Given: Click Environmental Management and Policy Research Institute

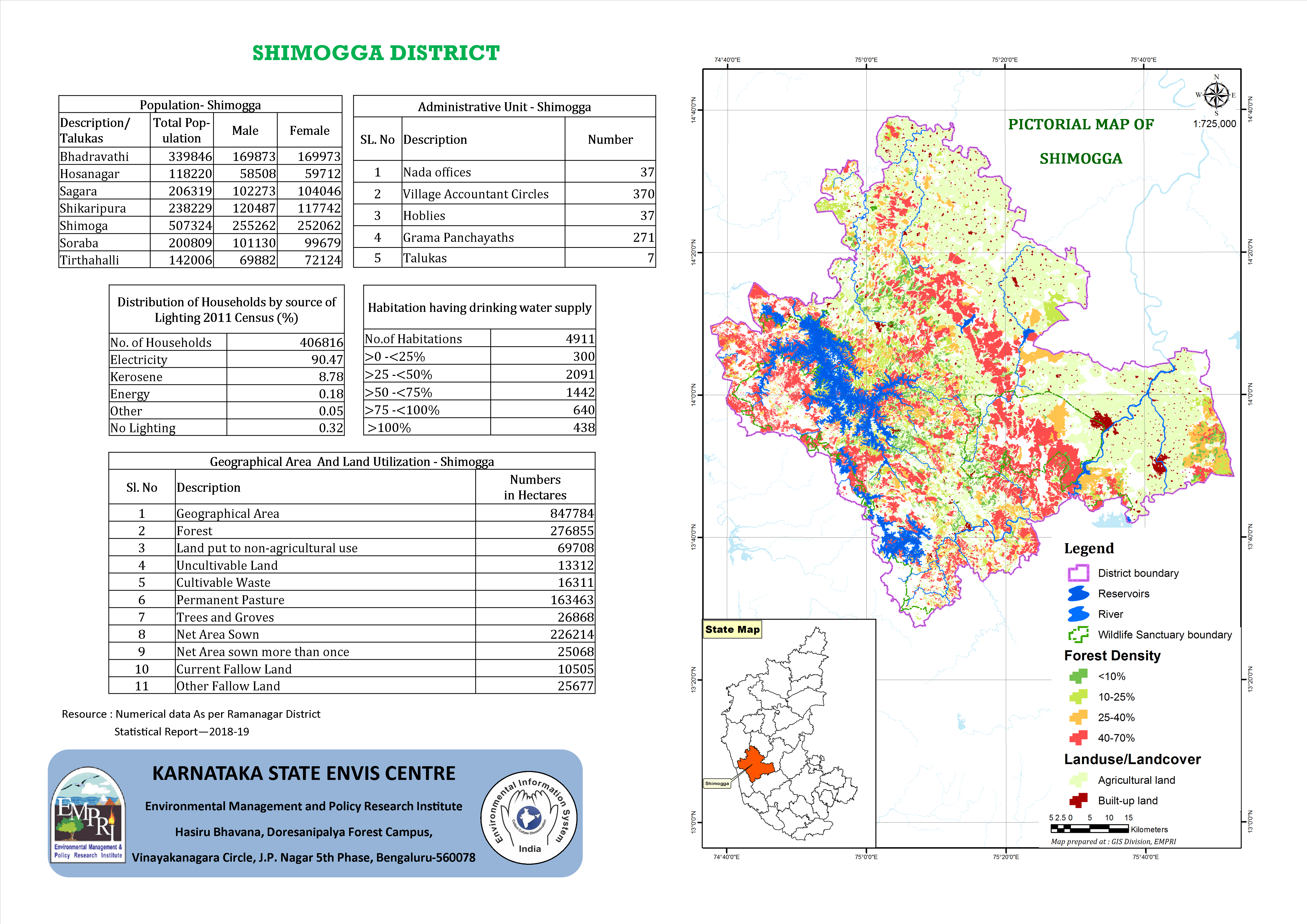Looking at the screenshot, I should (304, 806).
